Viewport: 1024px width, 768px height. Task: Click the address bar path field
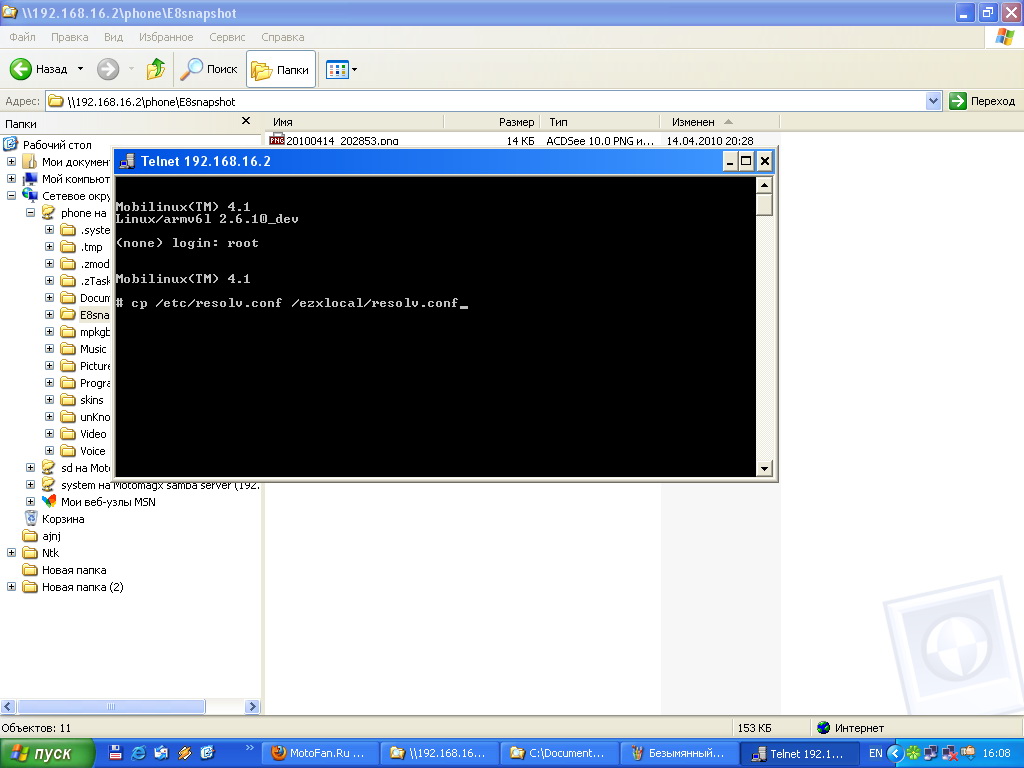(486, 101)
